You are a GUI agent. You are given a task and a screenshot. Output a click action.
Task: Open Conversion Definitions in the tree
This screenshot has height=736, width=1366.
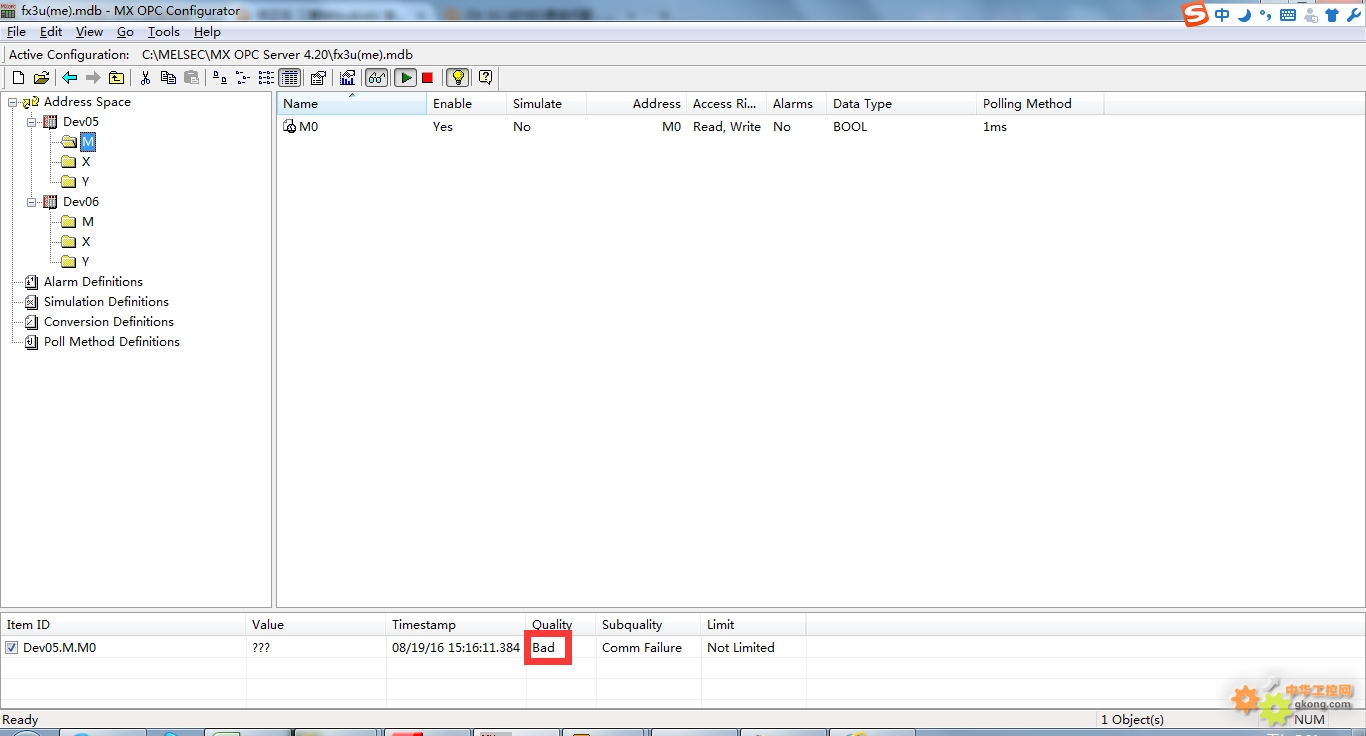click(x=109, y=322)
